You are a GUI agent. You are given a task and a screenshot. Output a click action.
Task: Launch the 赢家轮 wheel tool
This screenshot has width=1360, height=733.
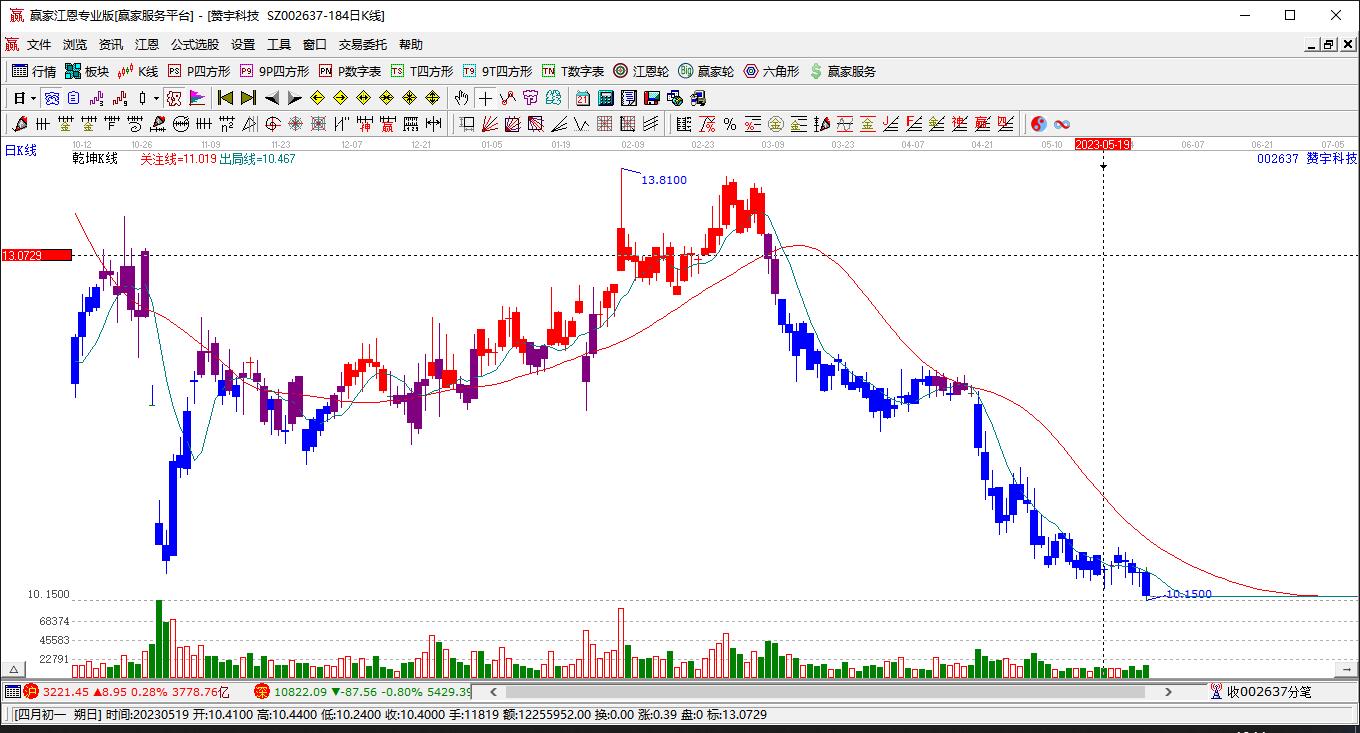tap(706, 71)
